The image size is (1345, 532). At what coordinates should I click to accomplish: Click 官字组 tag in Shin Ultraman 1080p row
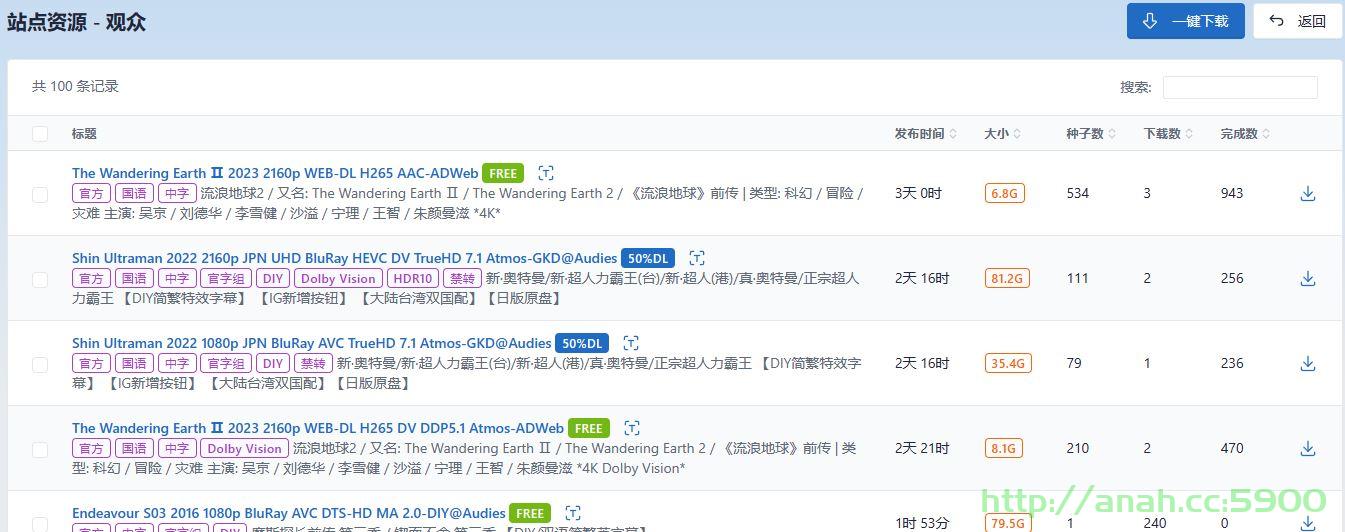tap(225, 364)
